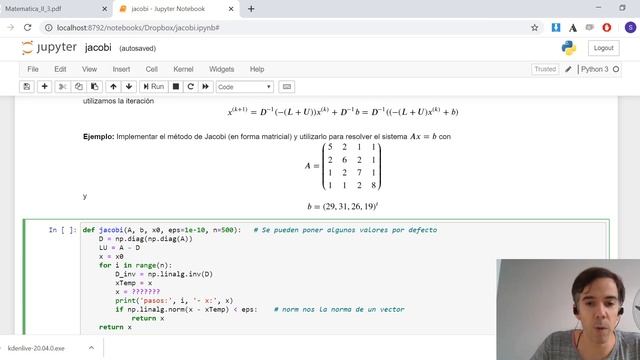This screenshot has width=640, height=360.
Task: Click the vector b equation line
Action: click(342, 206)
